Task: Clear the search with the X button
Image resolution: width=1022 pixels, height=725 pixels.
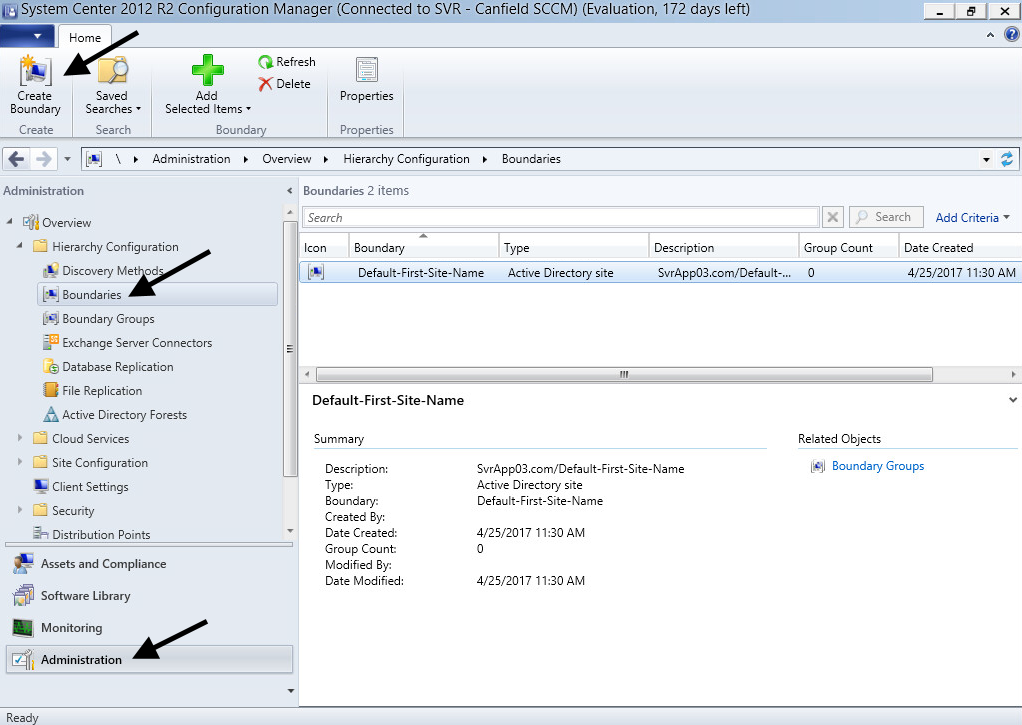Action: (x=832, y=217)
